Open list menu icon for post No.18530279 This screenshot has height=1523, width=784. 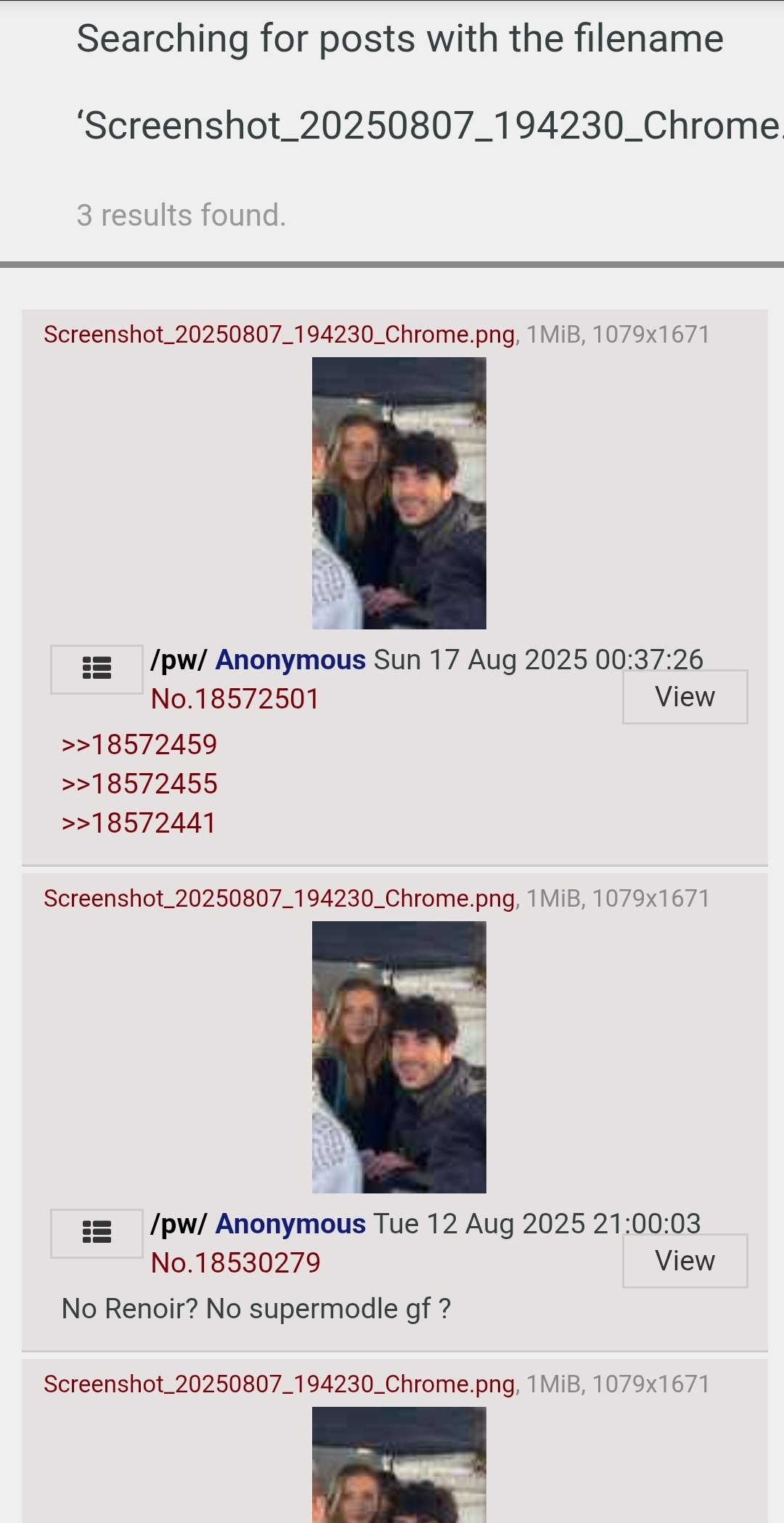(97, 1233)
